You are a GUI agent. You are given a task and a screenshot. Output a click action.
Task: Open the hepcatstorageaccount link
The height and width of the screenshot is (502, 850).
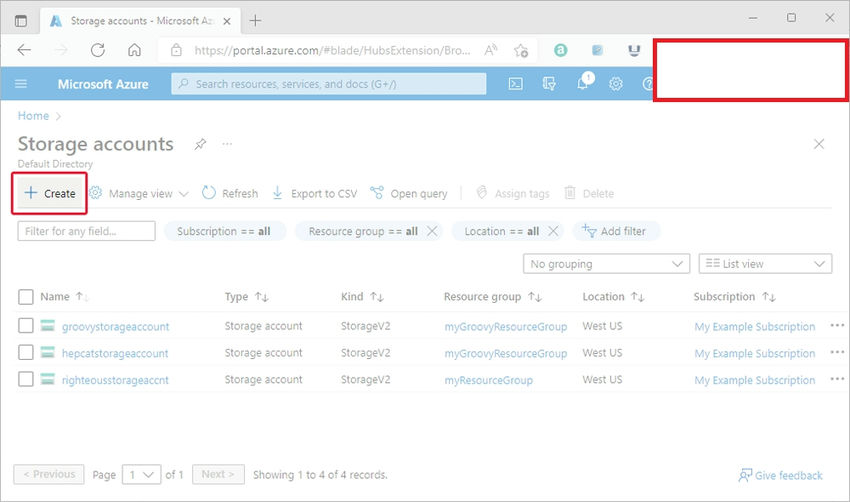(x=115, y=353)
